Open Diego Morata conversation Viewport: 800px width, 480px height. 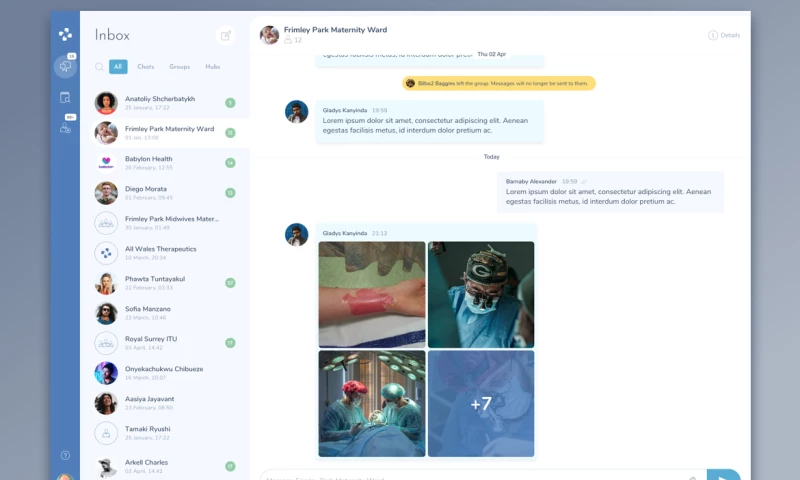click(165, 193)
